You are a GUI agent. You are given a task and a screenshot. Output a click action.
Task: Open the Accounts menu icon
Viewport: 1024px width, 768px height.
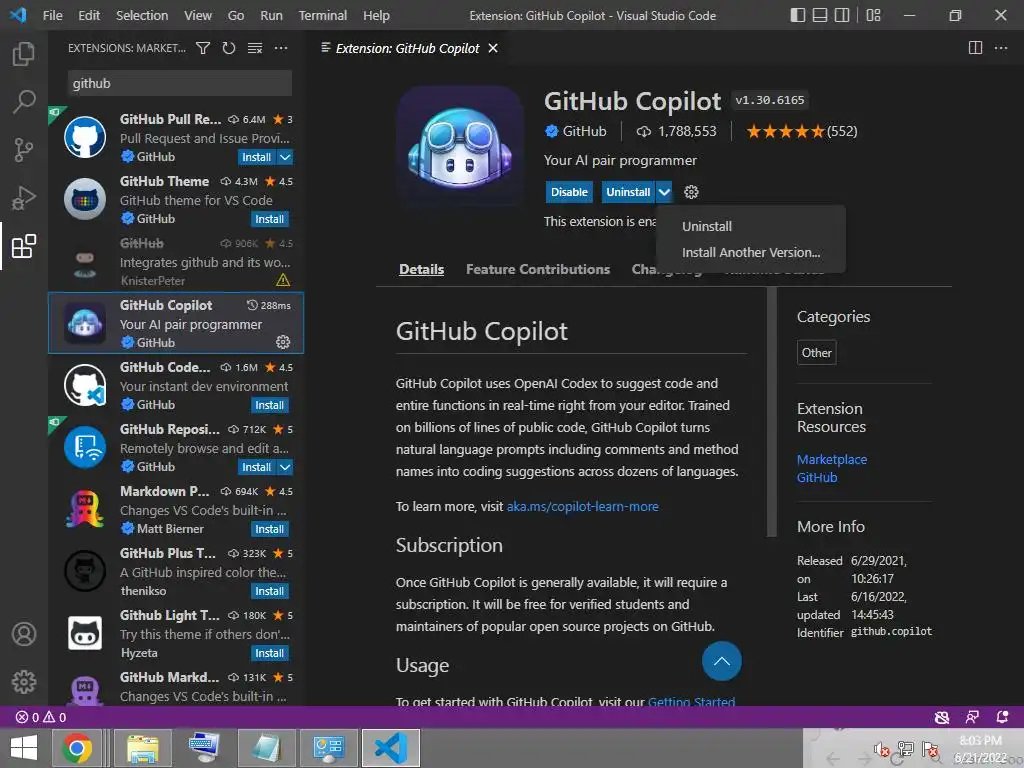(24, 634)
